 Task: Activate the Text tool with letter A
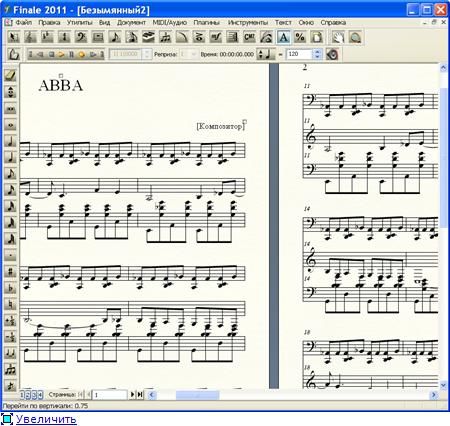click(283, 37)
